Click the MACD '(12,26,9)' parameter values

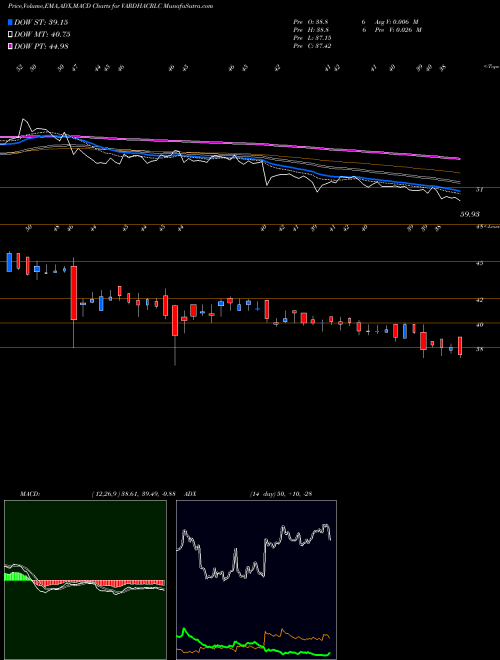click(133, 494)
